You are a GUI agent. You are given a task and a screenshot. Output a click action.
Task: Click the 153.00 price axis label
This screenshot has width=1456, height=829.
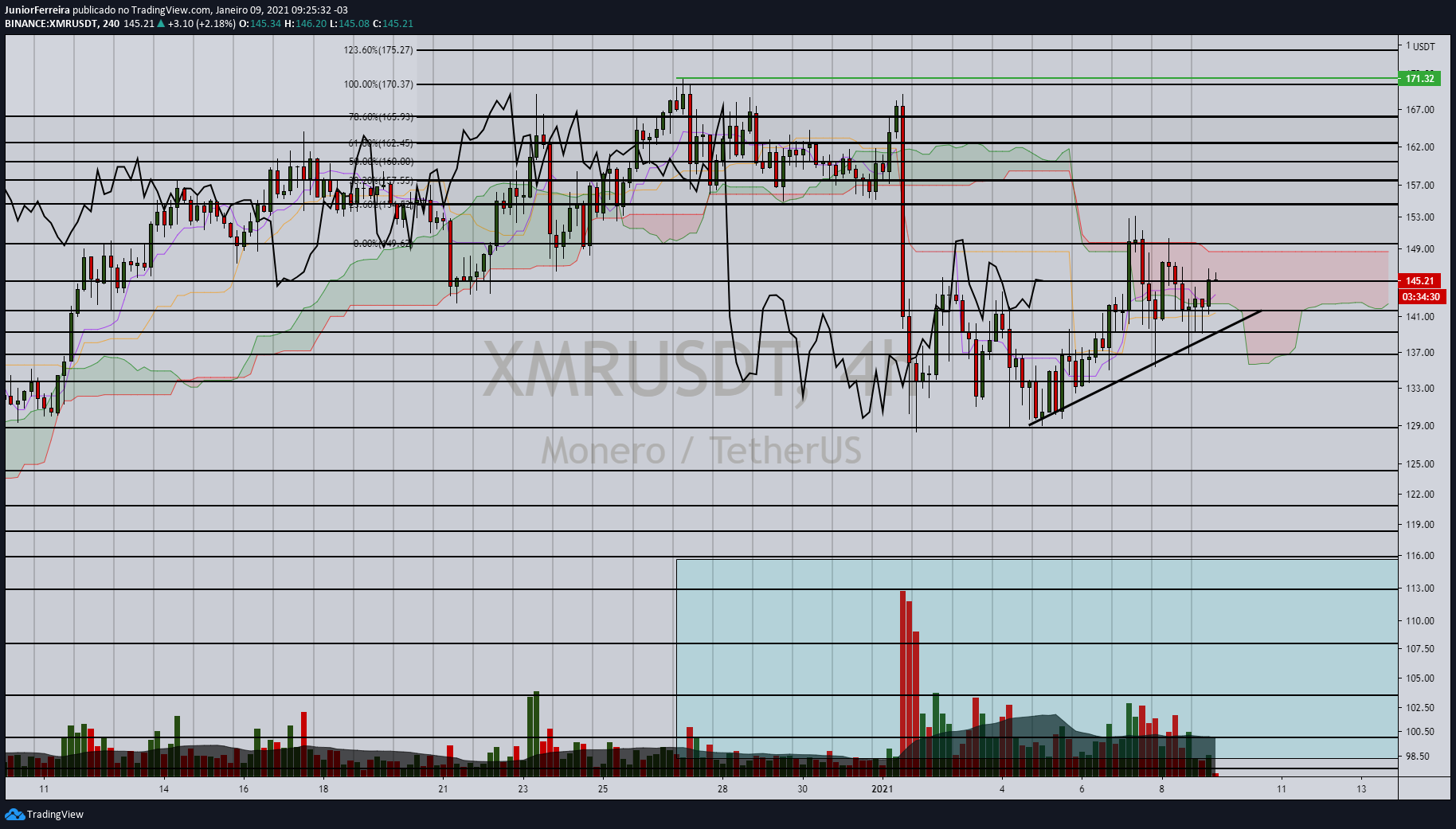(x=1420, y=217)
